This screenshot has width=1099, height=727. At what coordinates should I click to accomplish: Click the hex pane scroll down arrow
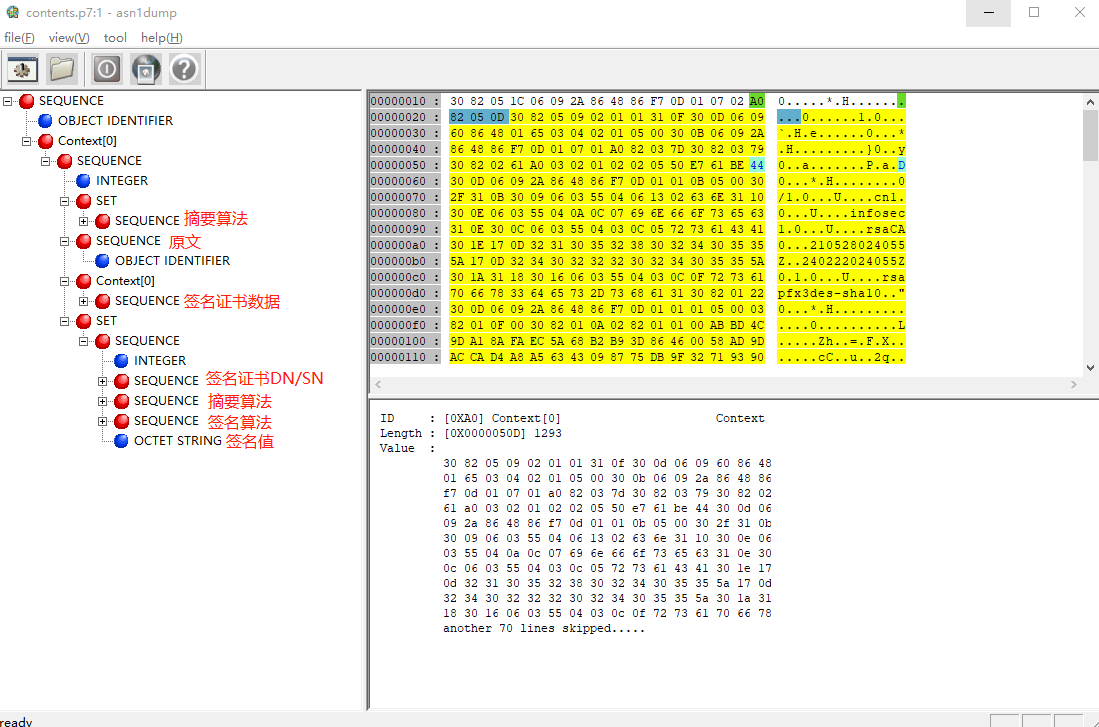pos(1090,367)
